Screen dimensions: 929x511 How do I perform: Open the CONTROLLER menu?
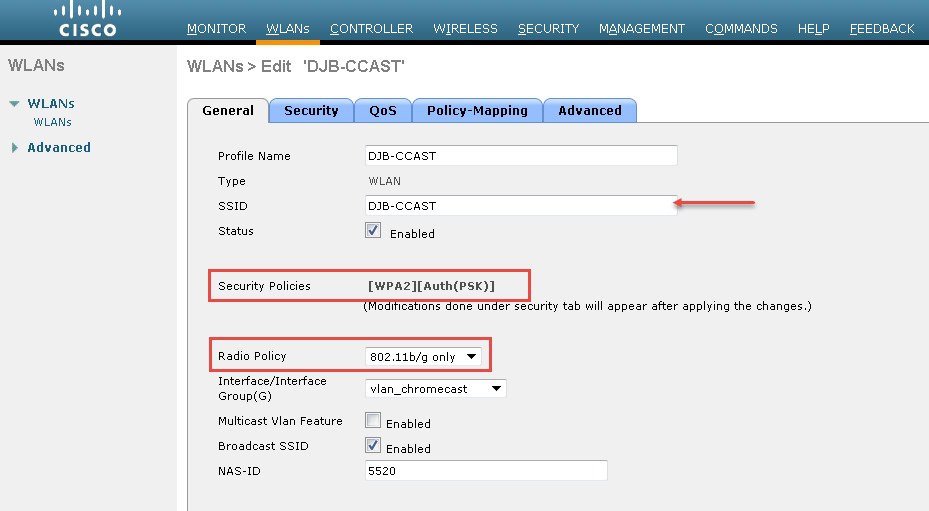(371, 29)
